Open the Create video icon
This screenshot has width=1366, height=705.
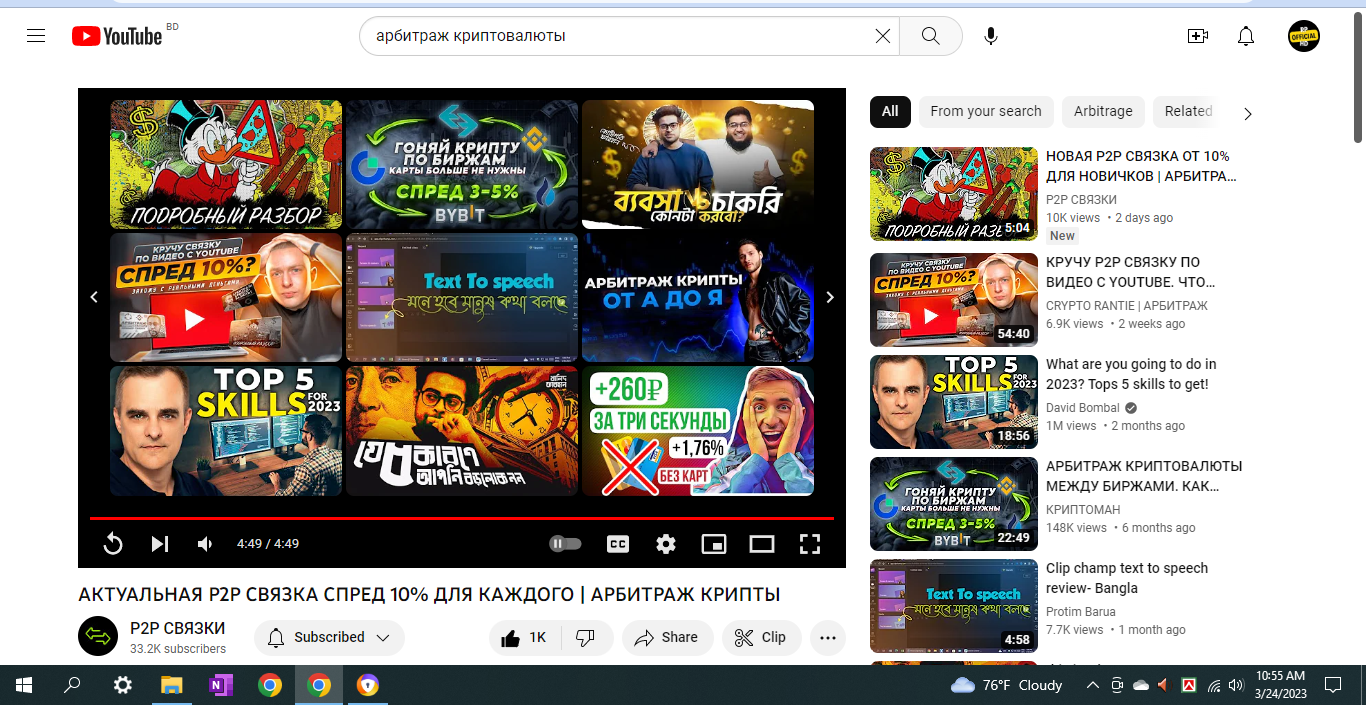[1197, 36]
